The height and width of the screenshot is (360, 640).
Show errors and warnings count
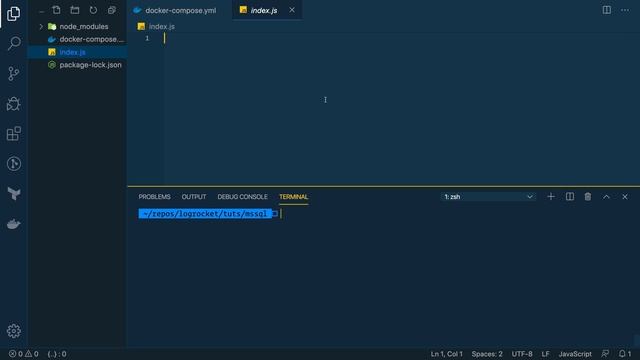tap(23, 354)
